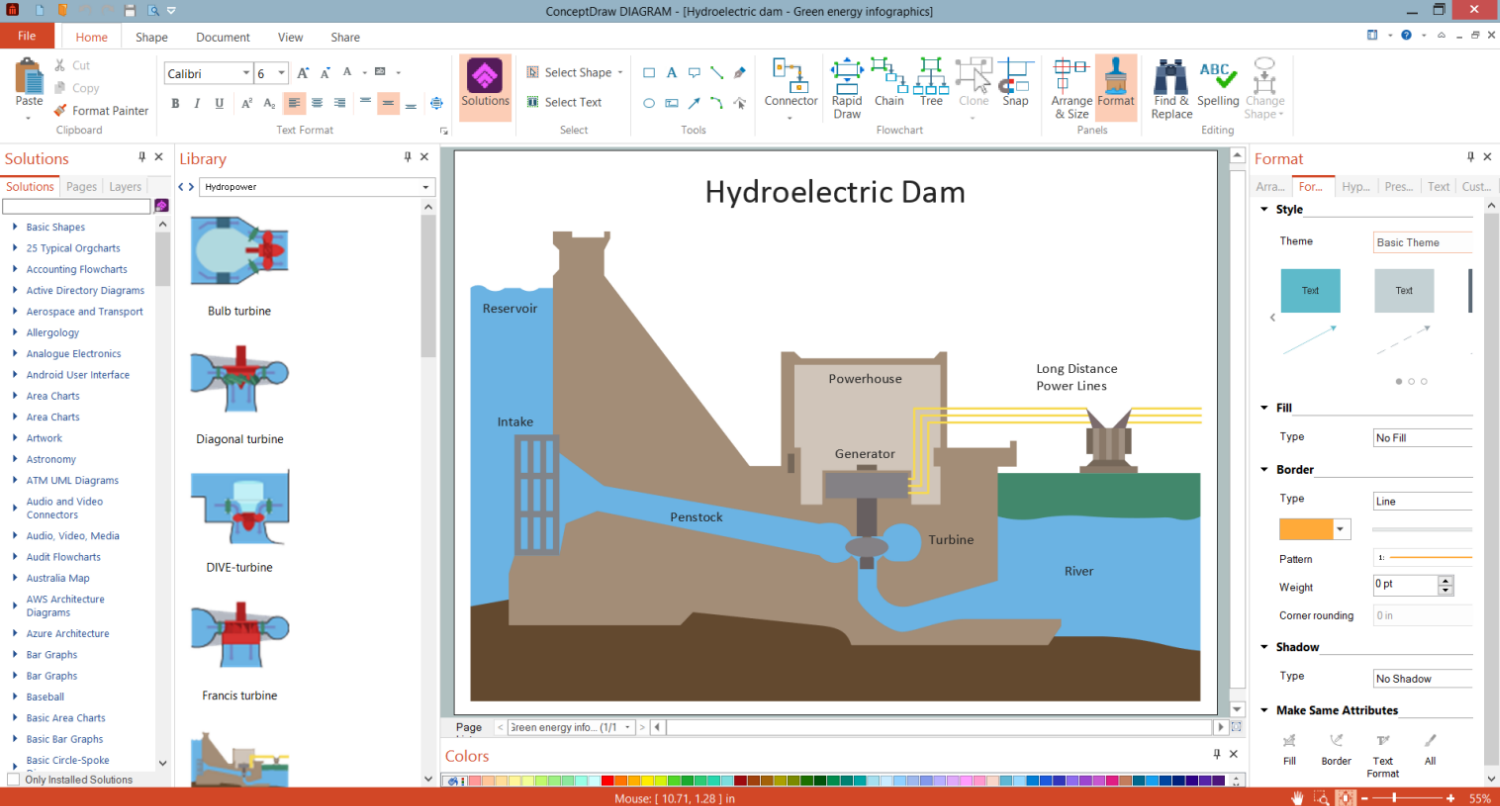Pick the eyedropper tool in Tools
Viewport: 1500px width, 806px height.
[740, 73]
